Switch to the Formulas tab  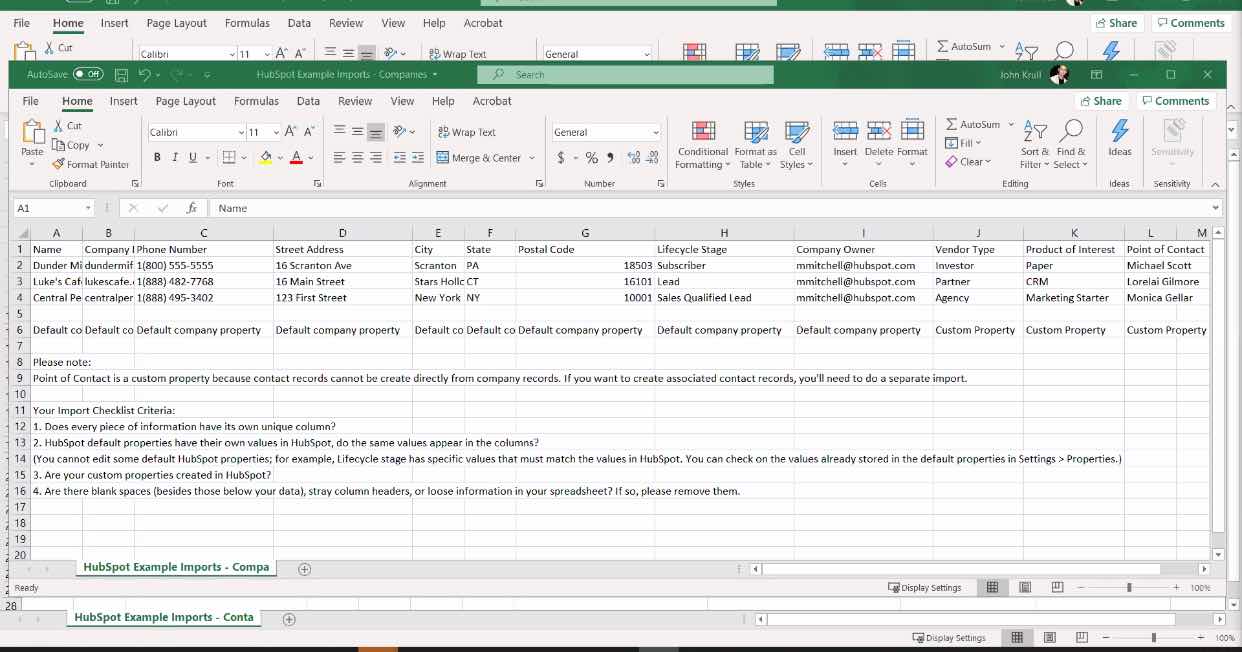click(x=257, y=101)
